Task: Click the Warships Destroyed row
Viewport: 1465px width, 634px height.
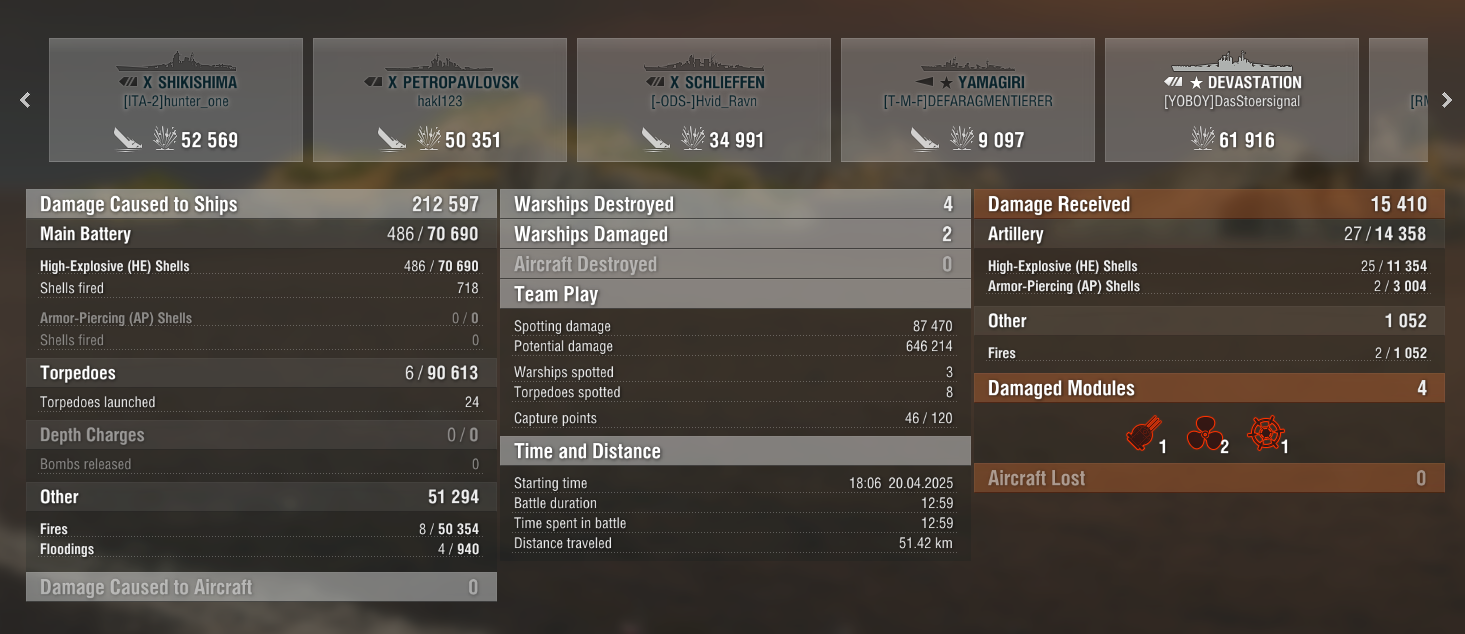Action: (x=735, y=204)
